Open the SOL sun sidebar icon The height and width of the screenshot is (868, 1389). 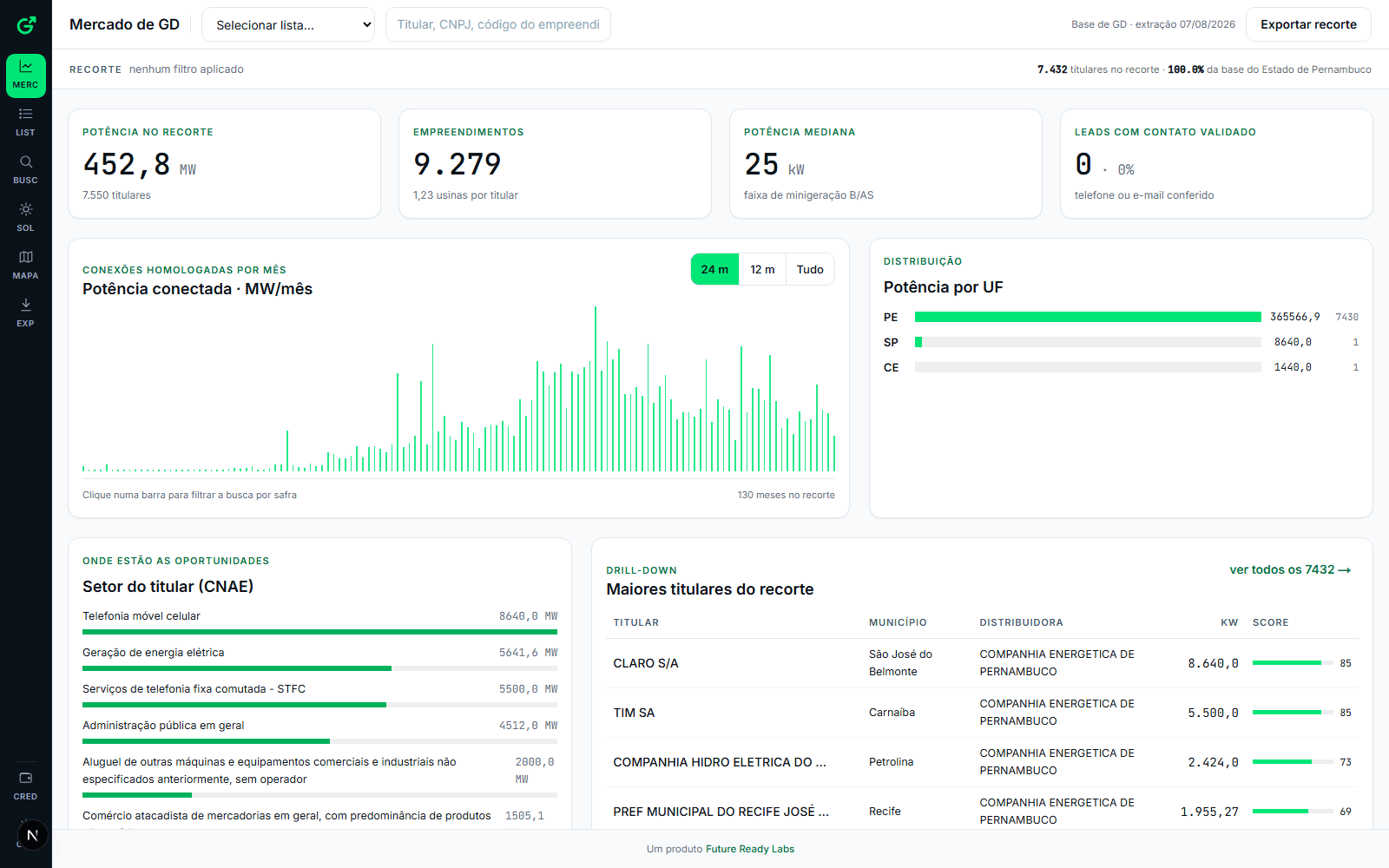click(26, 219)
